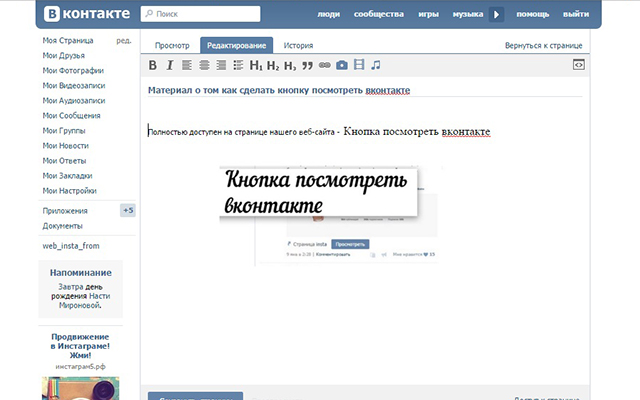Open Приложения in the sidebar
640x400 pixels.
[65, 211]
